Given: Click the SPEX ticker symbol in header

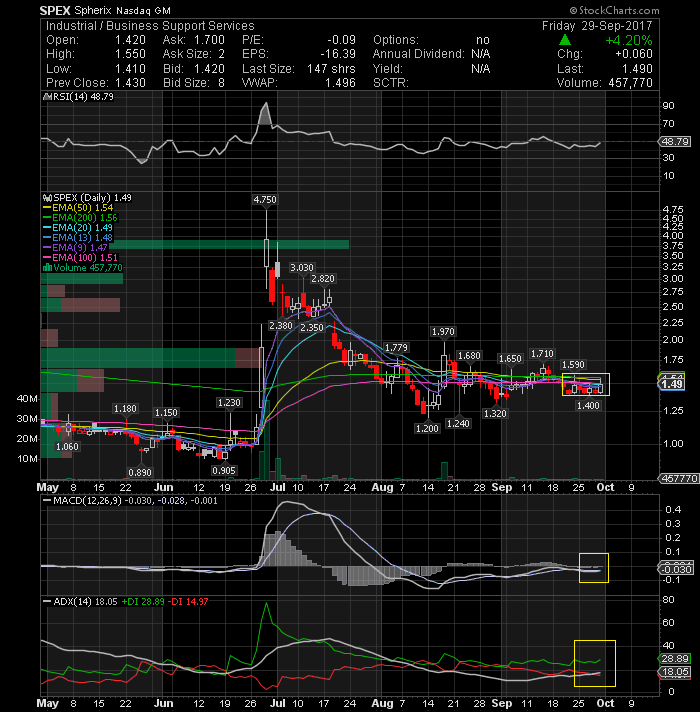Looking at the screenshot, I should (55, 10).
